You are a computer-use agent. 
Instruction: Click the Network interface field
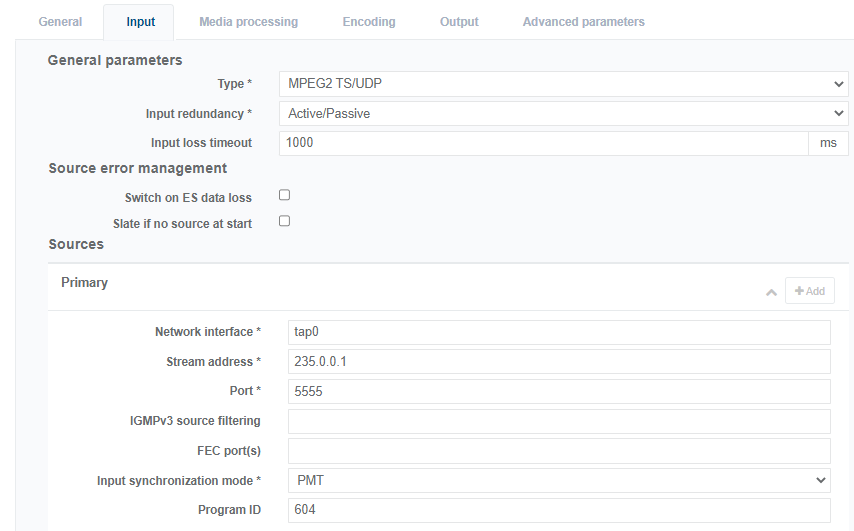click(x=559, y=332)
